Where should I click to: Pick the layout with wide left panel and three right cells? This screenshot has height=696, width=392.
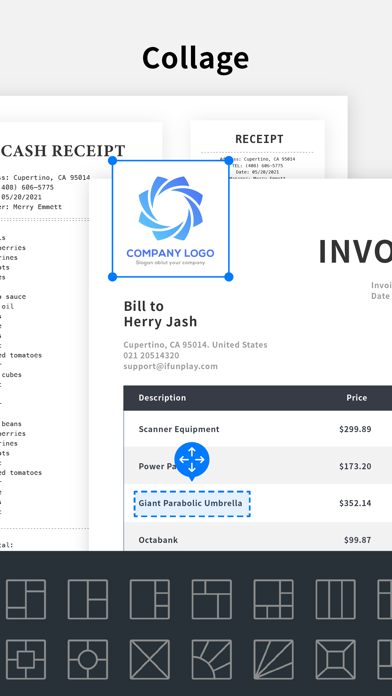tap(150, 599)
